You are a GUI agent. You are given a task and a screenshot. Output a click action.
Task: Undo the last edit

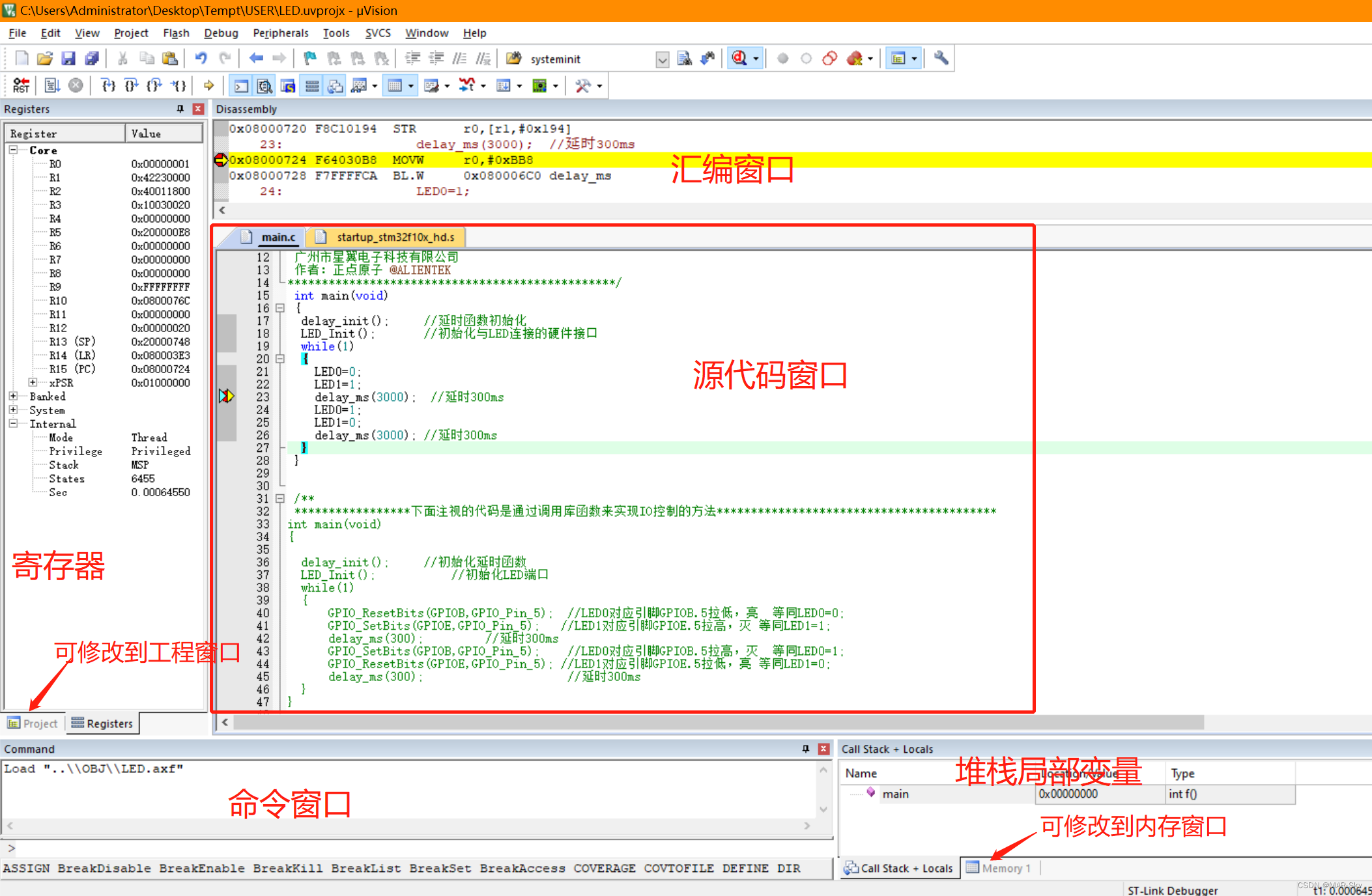click(201, 59)
